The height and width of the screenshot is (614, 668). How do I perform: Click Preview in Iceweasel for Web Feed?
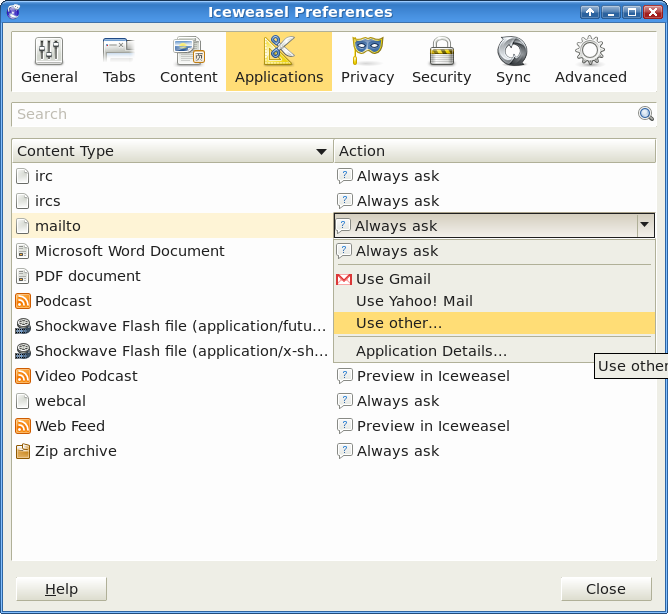[433, 426]
